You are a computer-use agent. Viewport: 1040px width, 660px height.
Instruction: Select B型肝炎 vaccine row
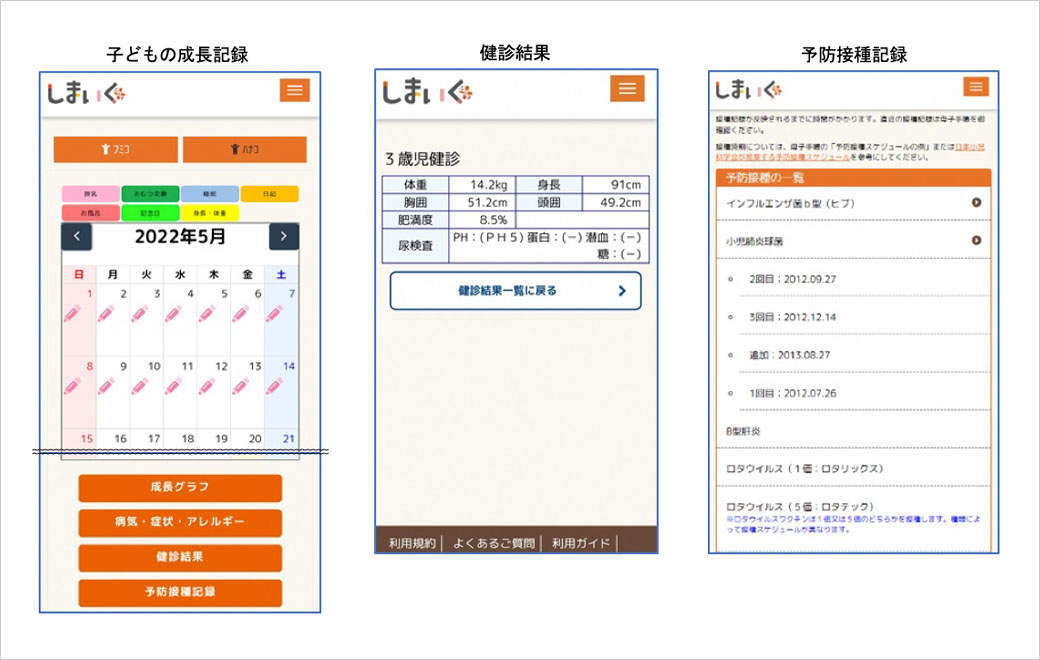[854, 431]
